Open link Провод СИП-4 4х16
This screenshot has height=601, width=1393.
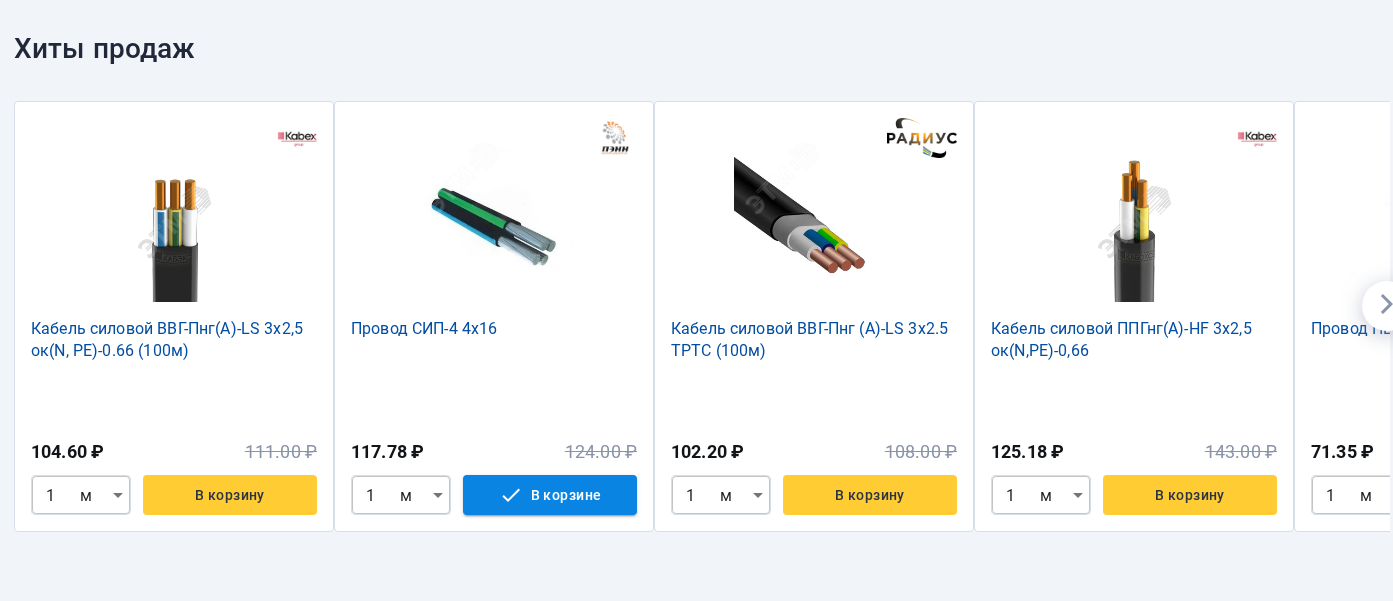coord(424,328)
